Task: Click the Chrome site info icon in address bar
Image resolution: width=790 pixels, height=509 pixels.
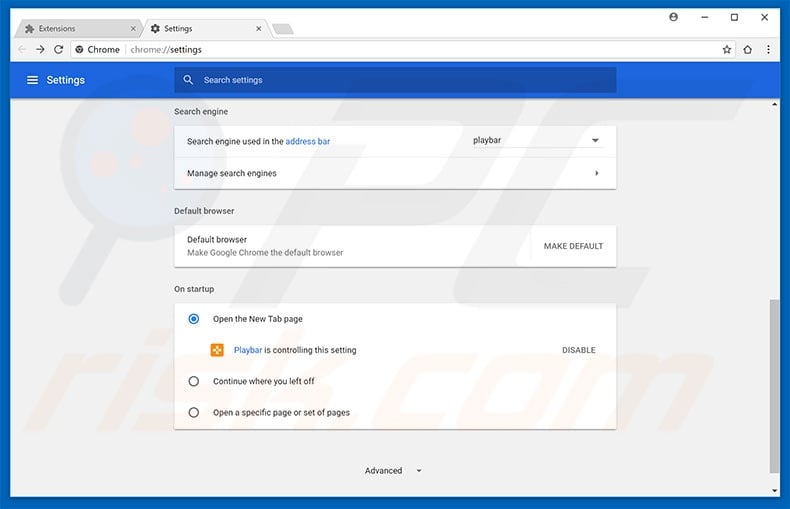Action: tap(79, 49)
